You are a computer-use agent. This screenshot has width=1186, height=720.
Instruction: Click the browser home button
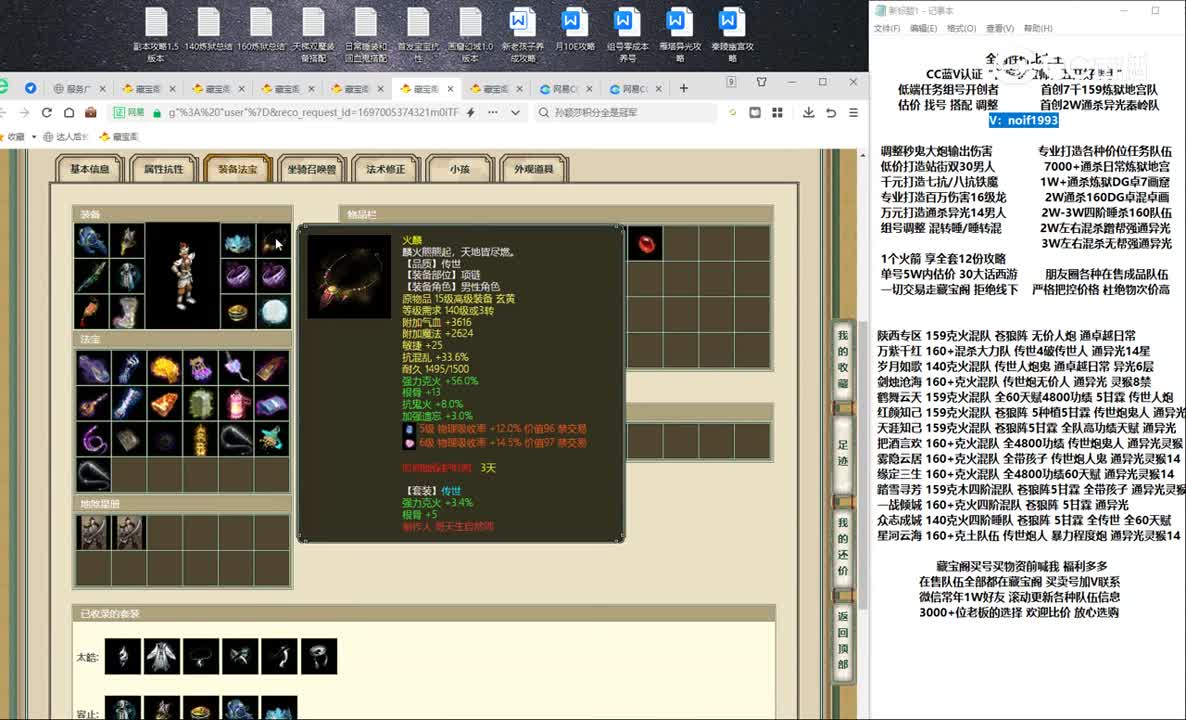[x=69, y=112]
